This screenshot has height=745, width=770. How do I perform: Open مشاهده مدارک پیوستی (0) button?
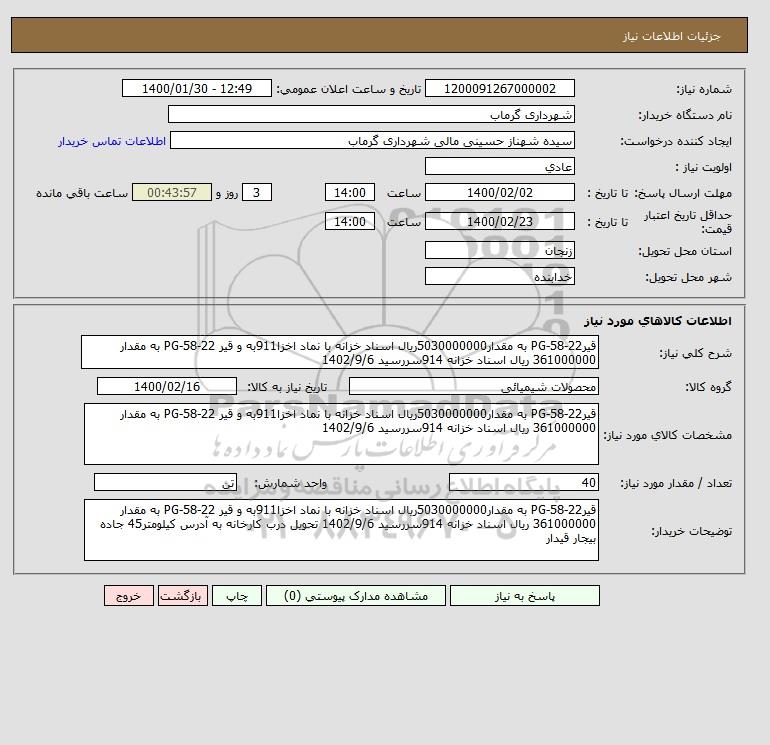(x=356, y=596)
